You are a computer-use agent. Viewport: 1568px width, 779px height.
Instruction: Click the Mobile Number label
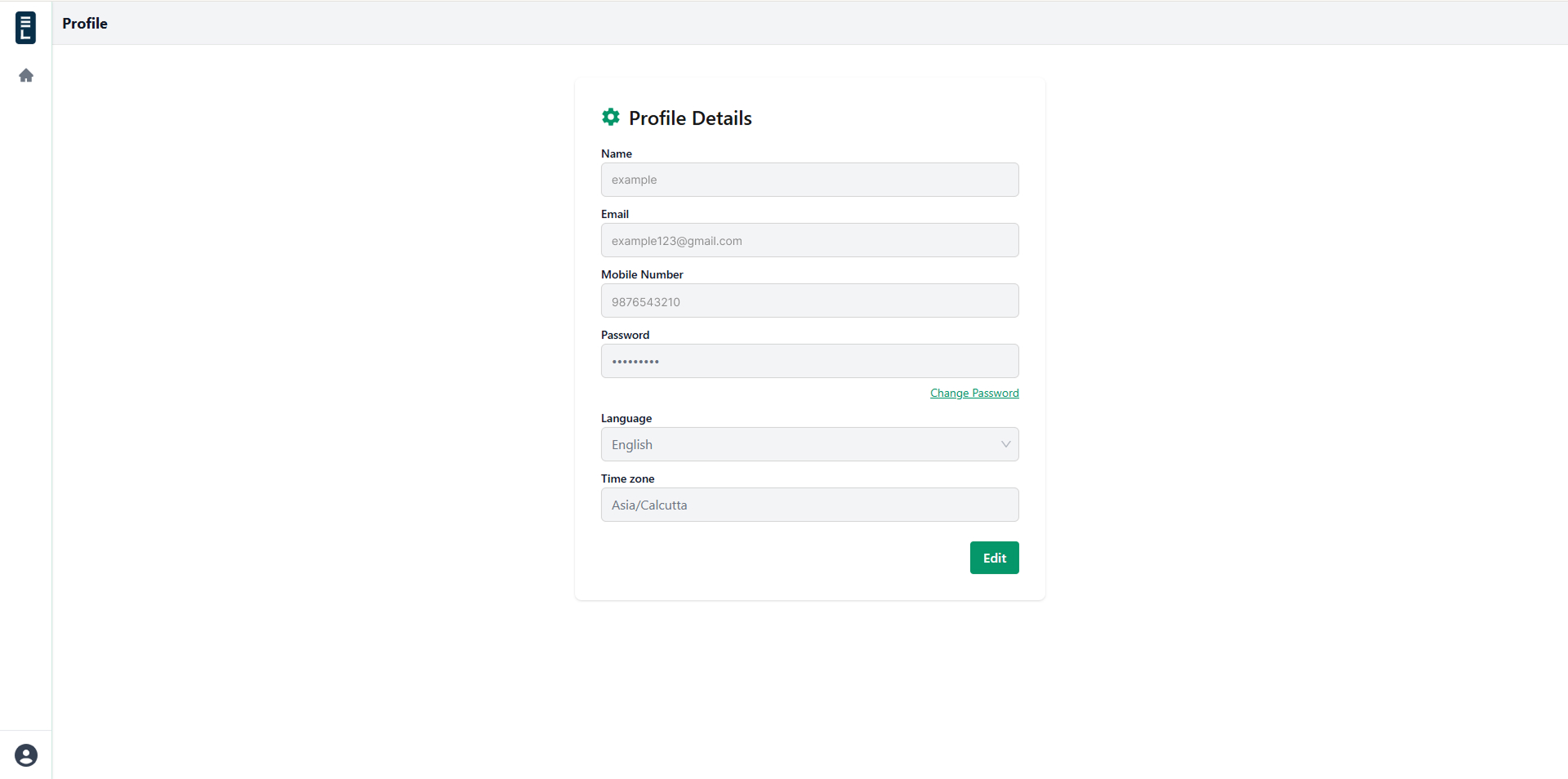[642, 274]
